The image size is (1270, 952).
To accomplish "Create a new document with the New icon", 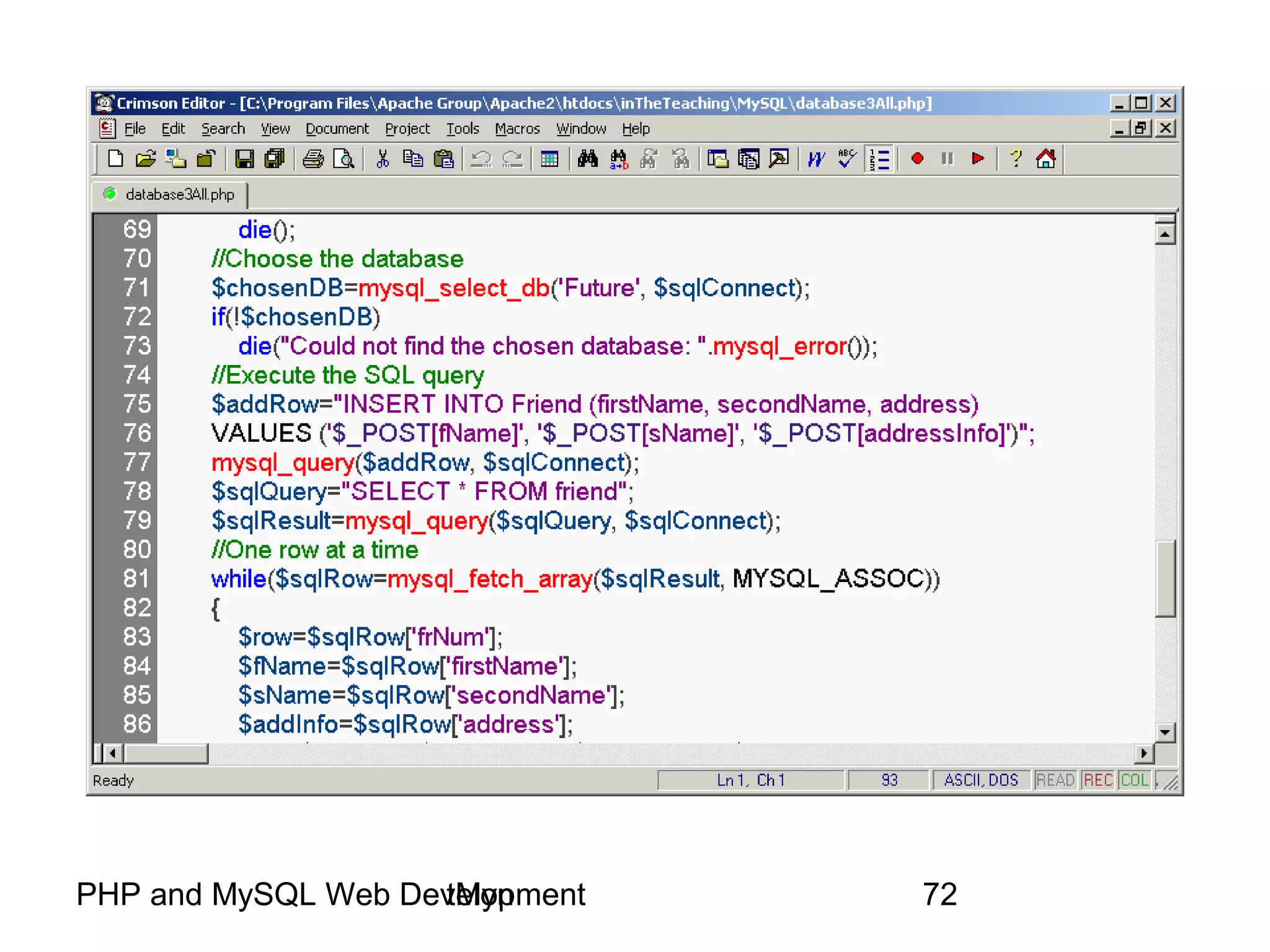I will (115, 159).
